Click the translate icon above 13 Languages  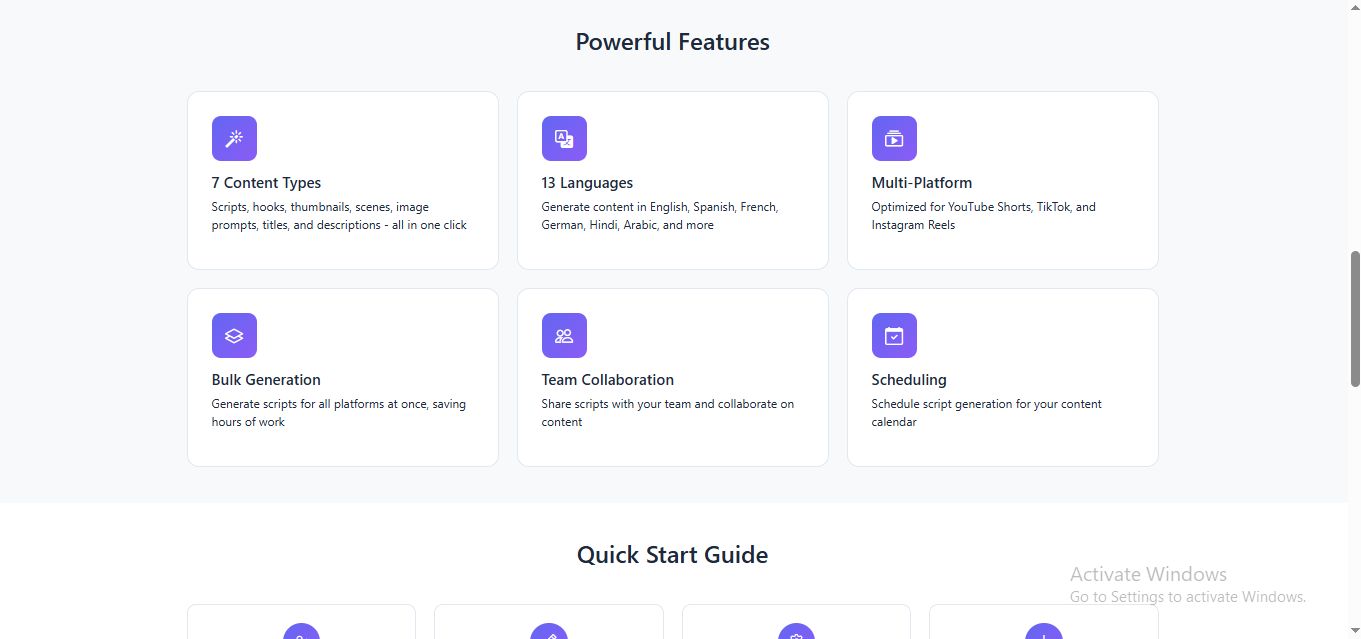tap(564, 138)
